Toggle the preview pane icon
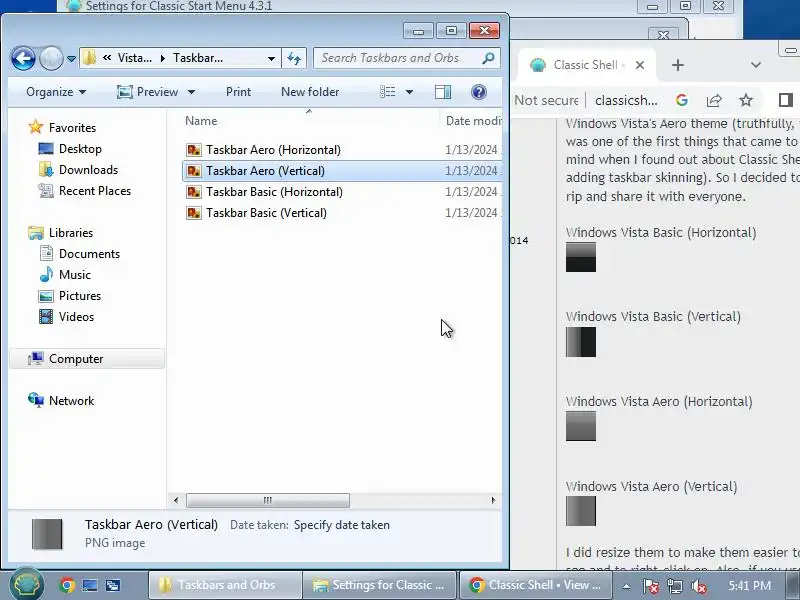 pyautogui.click(x=443, y=92)
